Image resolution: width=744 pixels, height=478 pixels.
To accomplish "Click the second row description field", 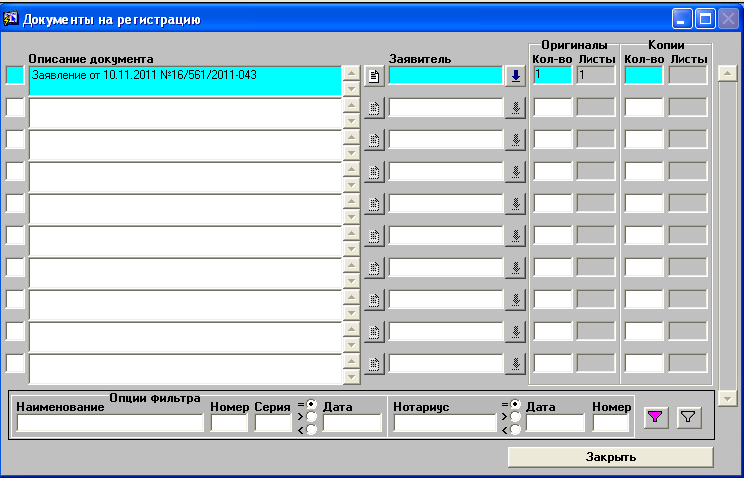I will (186, 113).
